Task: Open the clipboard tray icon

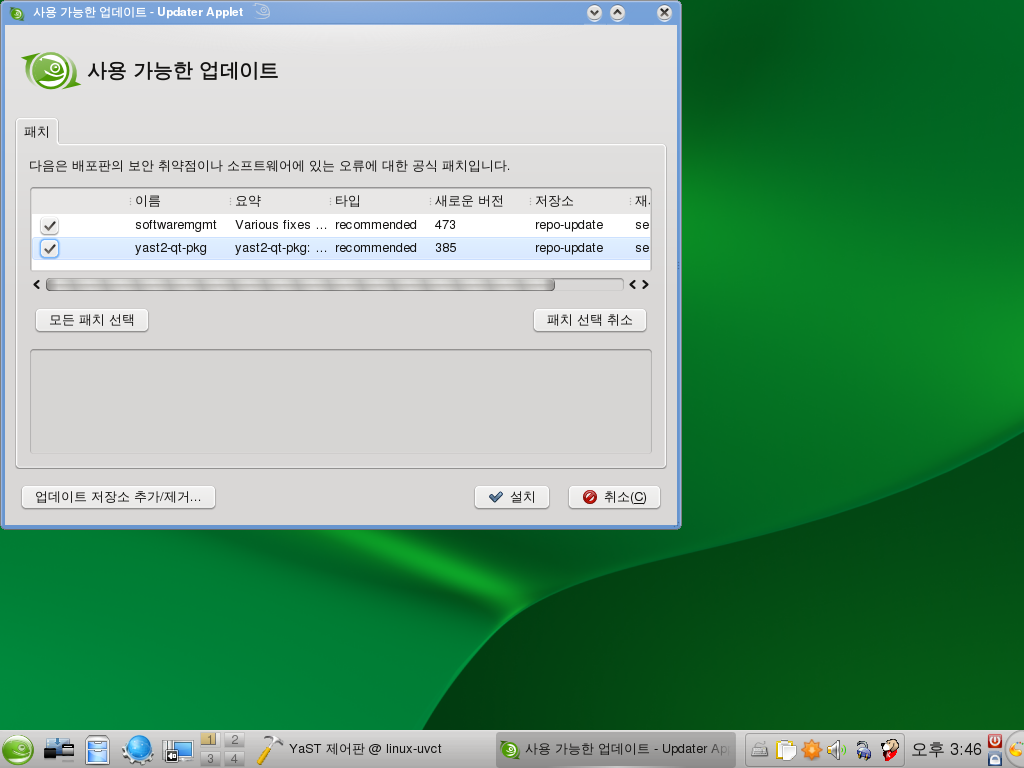Action: click(x=786, y=750)
